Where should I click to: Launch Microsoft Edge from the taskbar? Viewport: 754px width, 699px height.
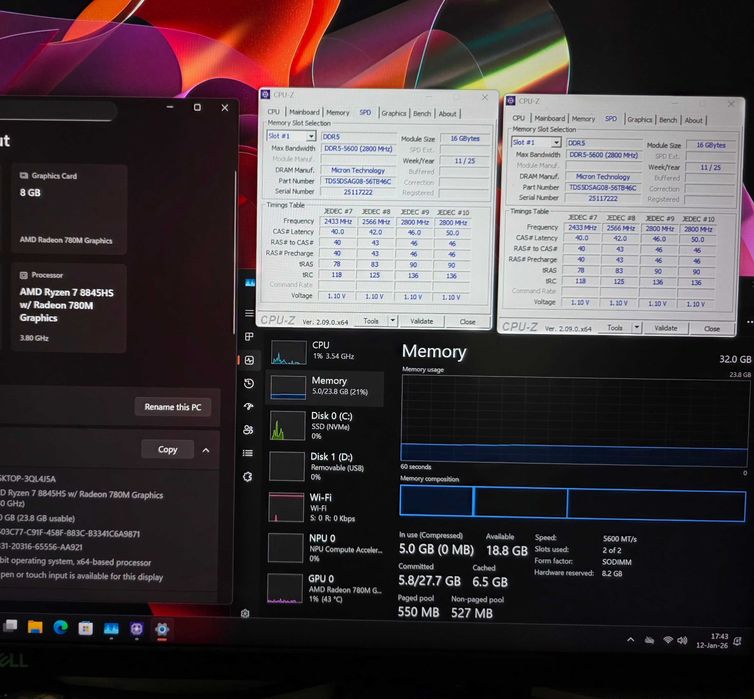[61, 627]
